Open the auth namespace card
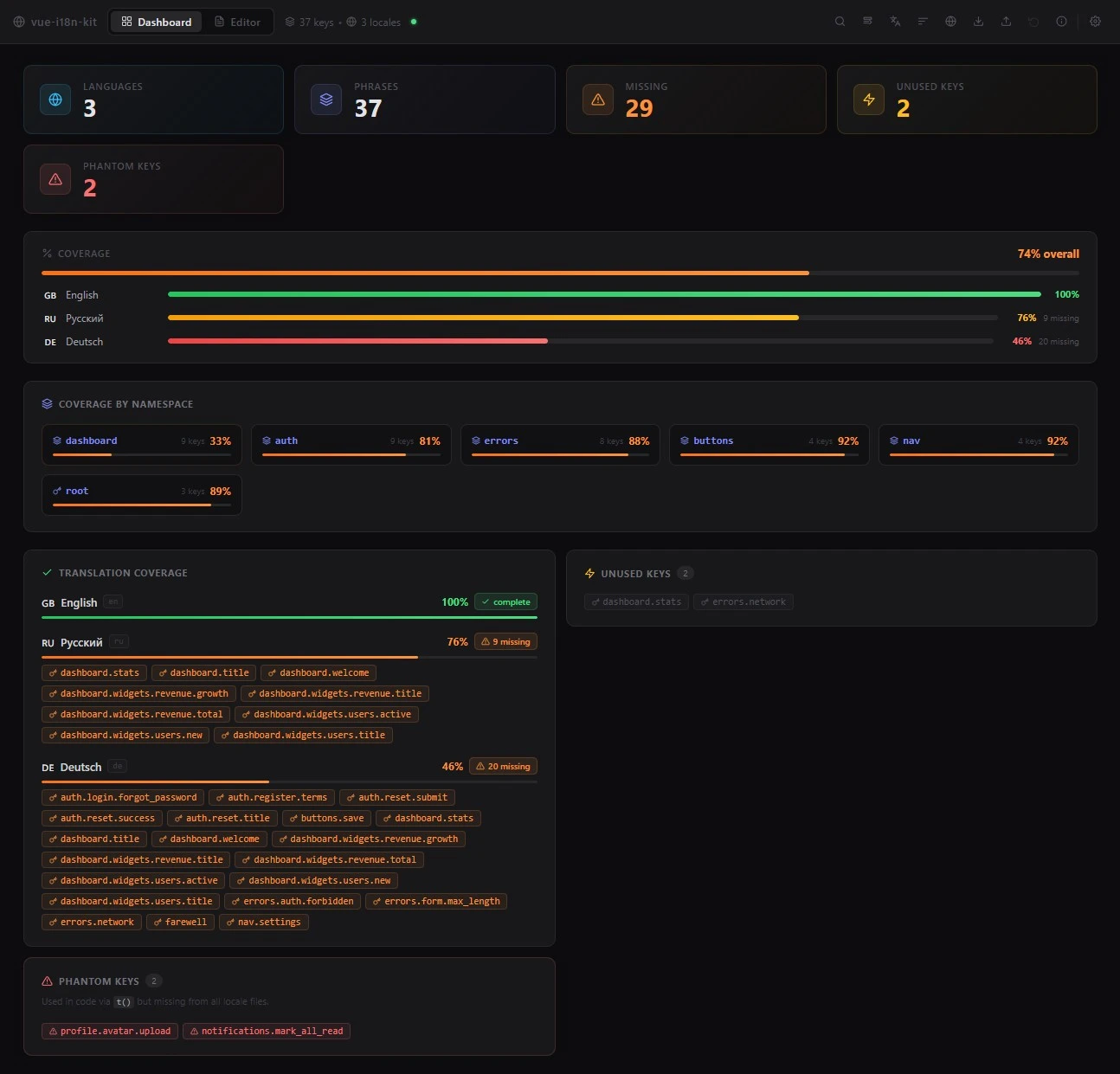Image resolution: width=1120 pixels, height=1074 pixels. click(x=351, y=444)
